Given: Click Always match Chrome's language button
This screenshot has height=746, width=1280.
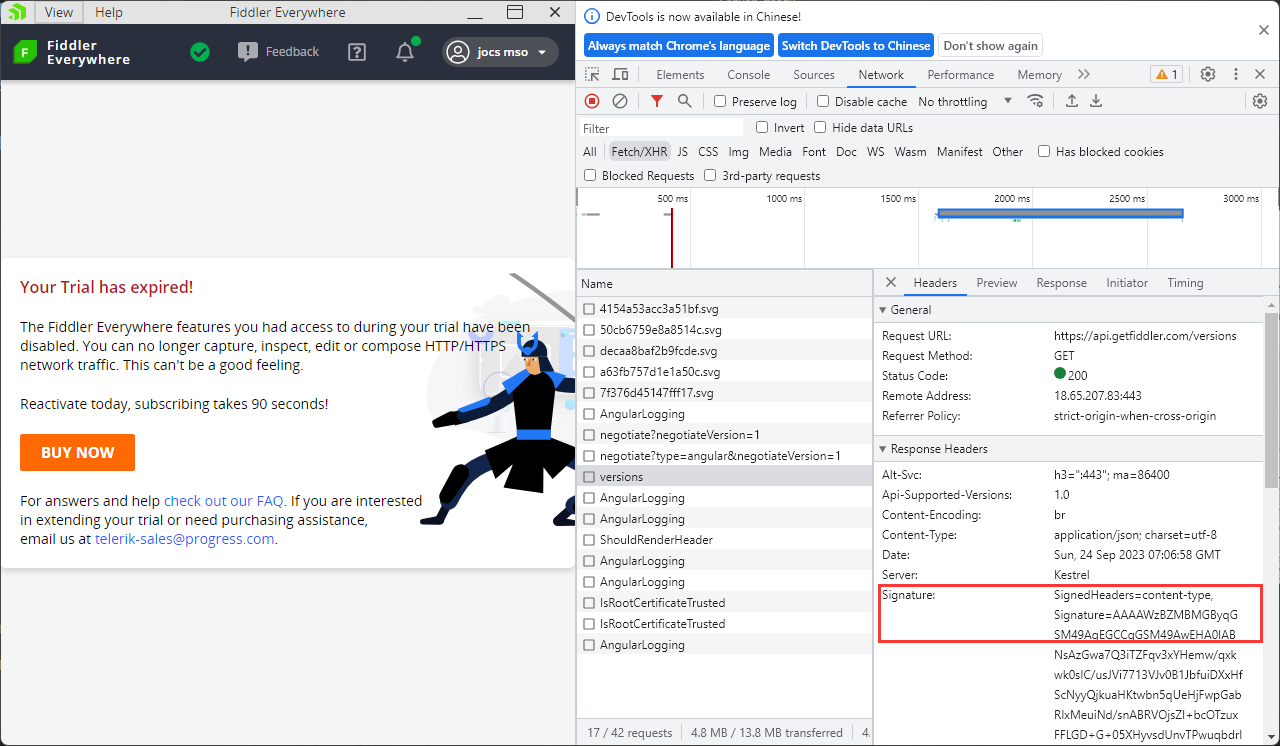Looking at the screenshot, I should coord(679,46).
